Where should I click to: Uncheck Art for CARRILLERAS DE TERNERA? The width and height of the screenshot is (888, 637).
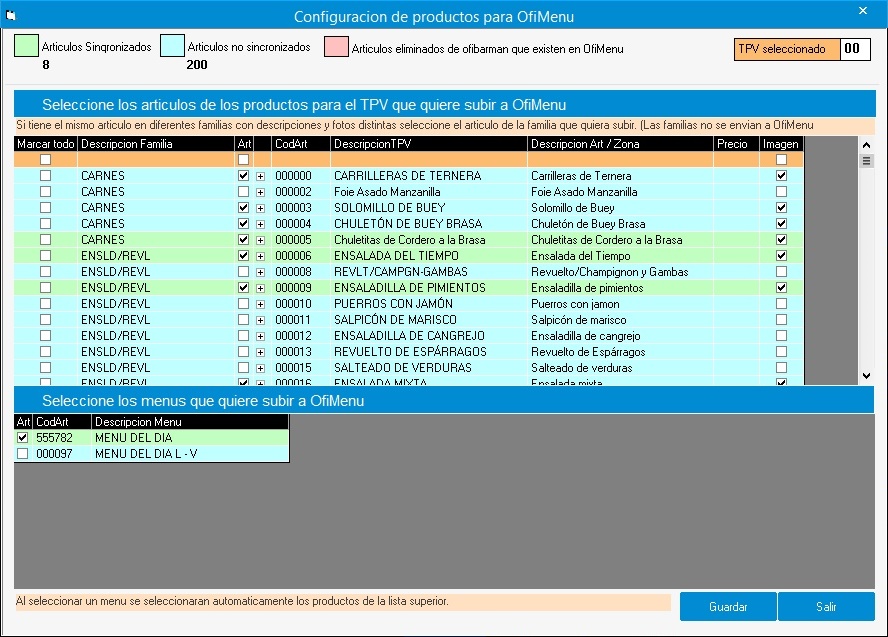point(244,176)
